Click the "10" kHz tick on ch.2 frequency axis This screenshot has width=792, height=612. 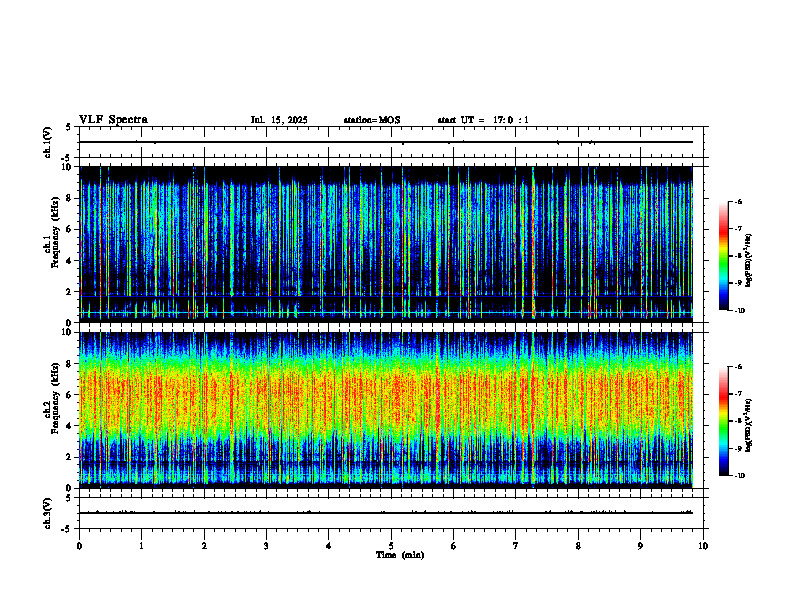coord(68,332)
